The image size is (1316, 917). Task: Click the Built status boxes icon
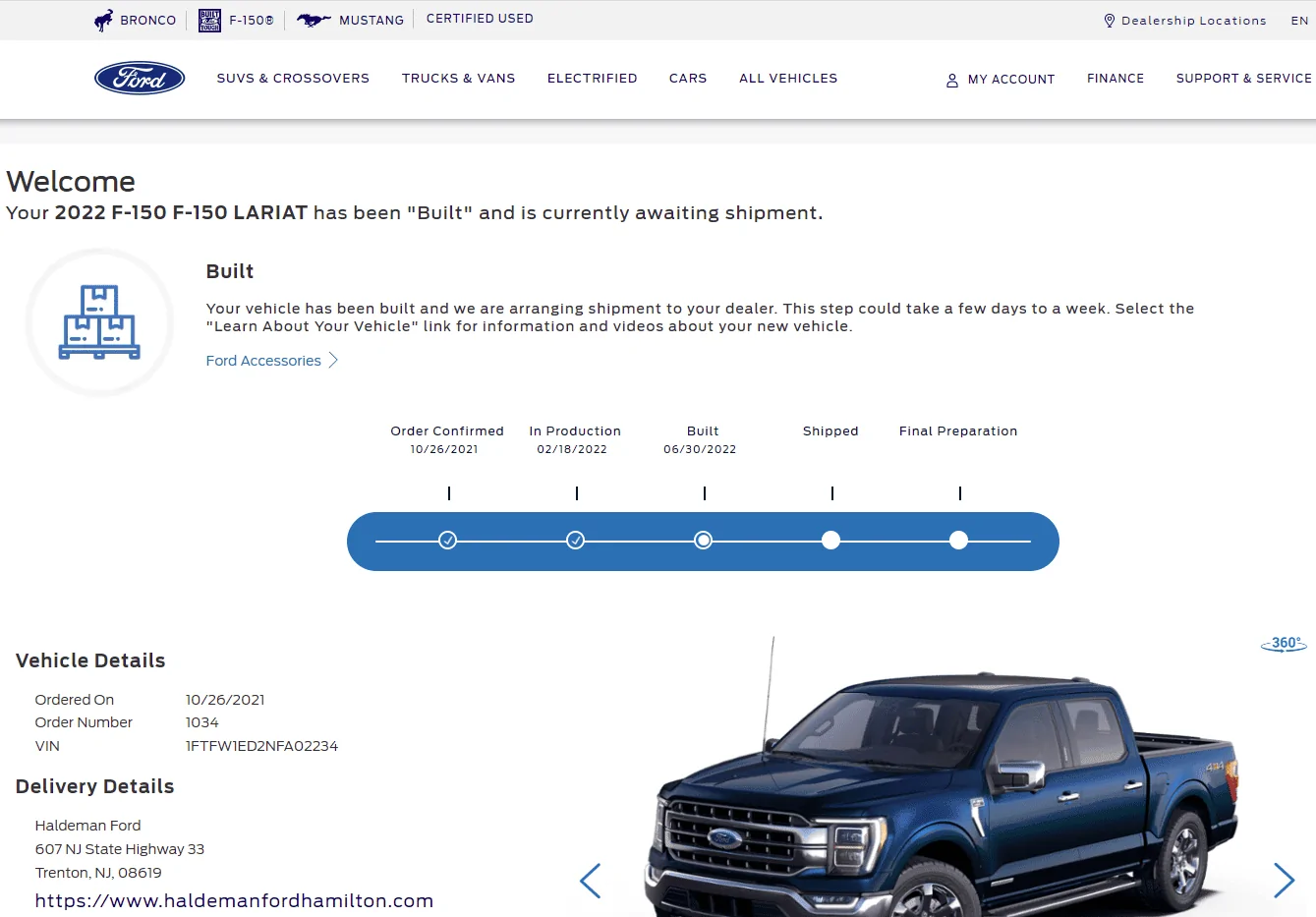coord(99,322)
